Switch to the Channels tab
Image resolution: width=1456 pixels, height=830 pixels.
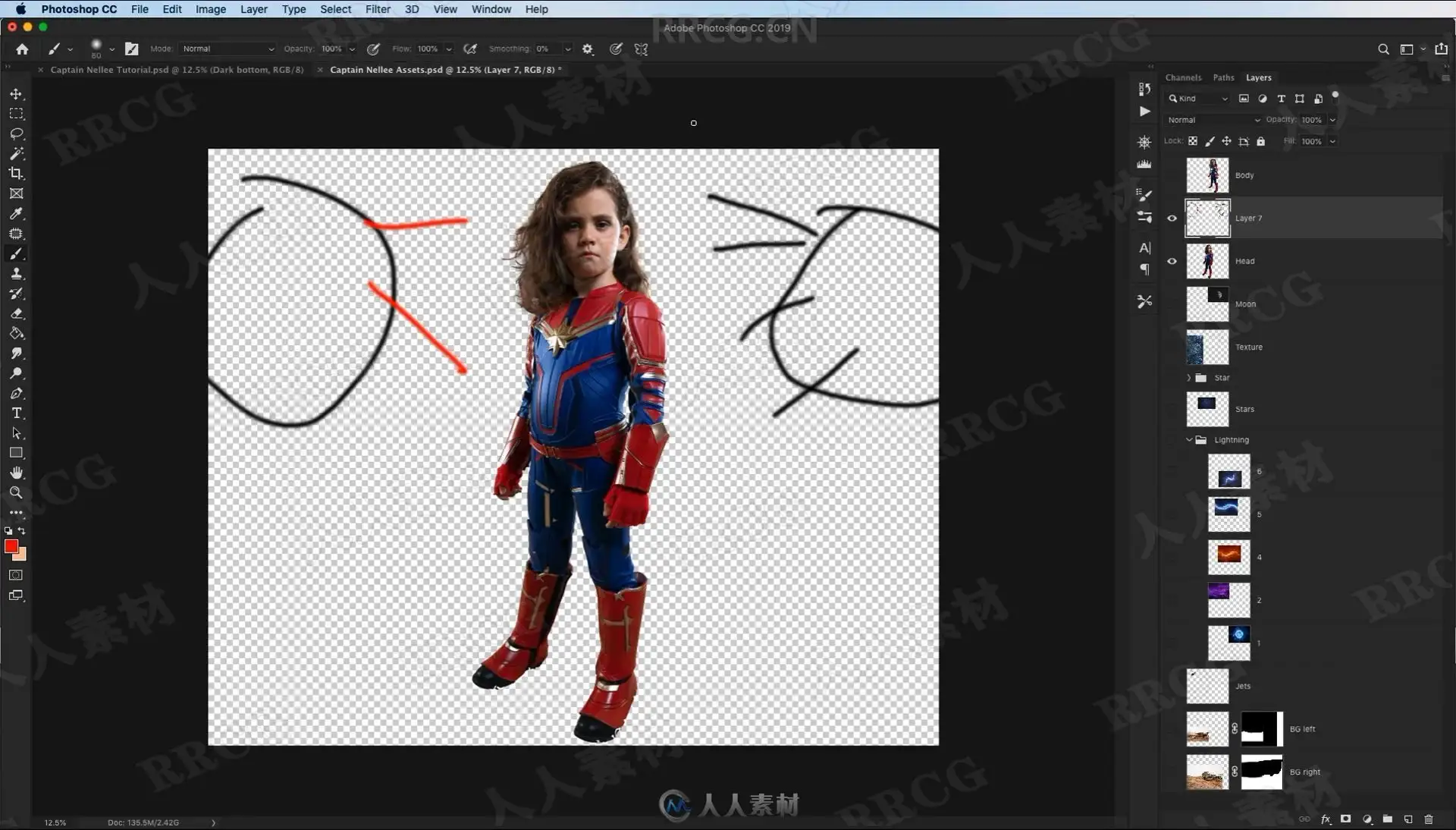tap(1182, 77)
